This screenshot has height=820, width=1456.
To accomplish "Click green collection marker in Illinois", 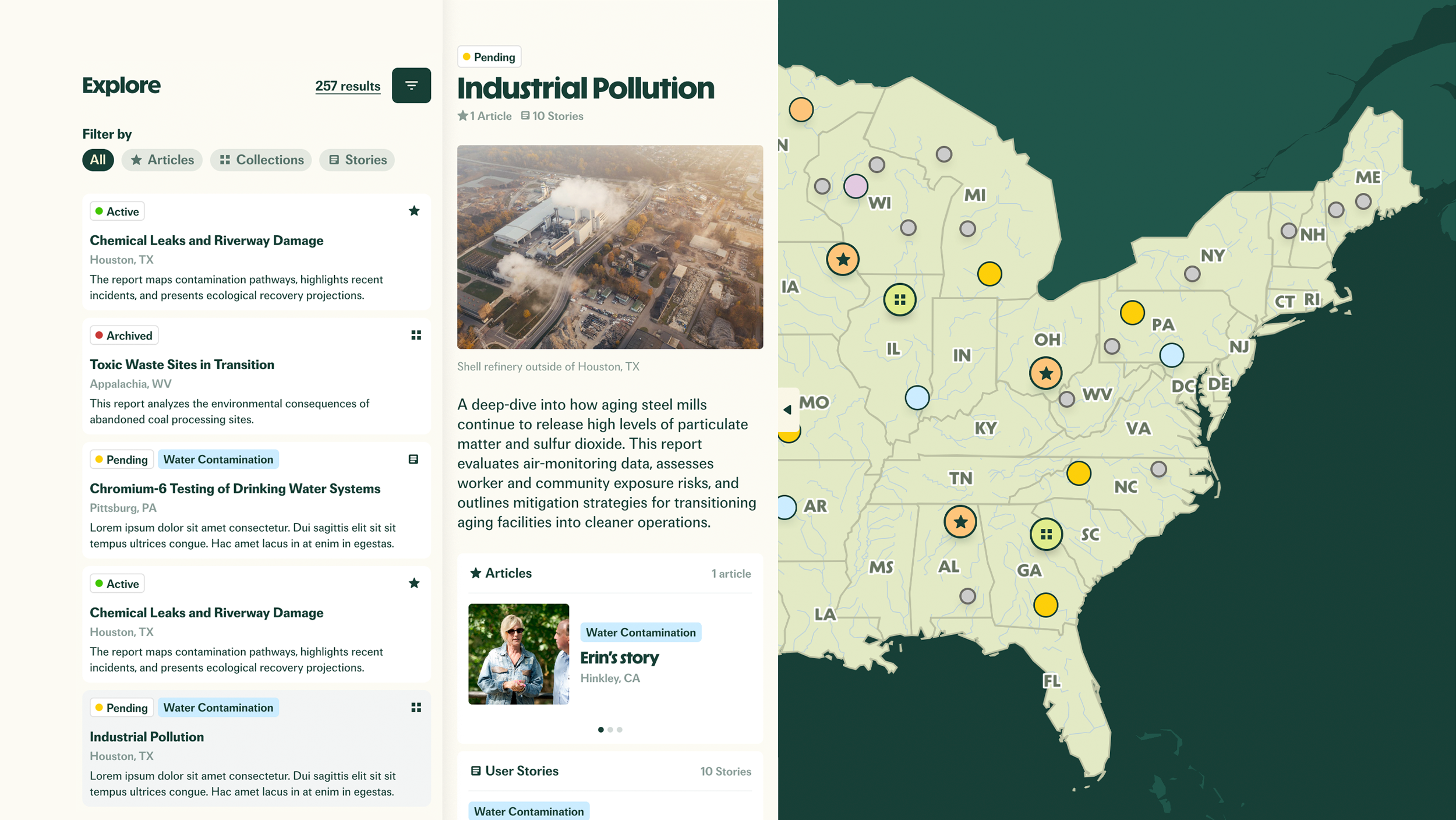I will pyautogui.click(x=900, y=300).
